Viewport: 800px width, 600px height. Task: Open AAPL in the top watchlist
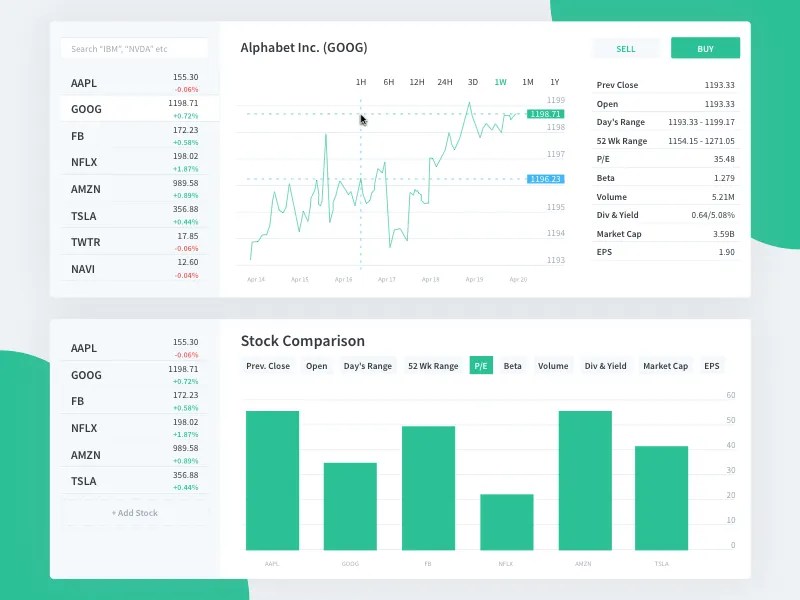[x=135, y=83]
